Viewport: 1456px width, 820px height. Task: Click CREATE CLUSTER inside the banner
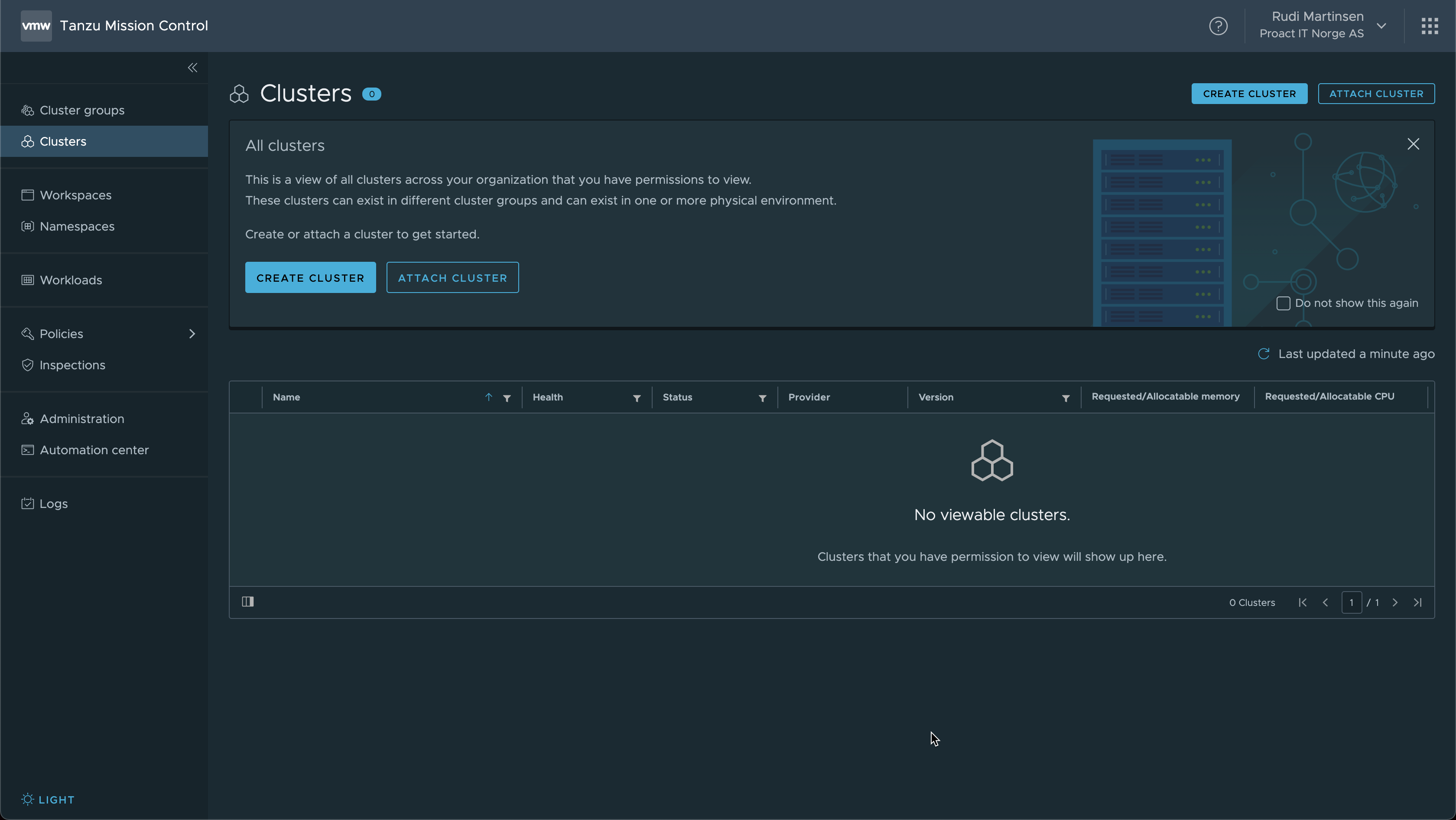[310, 277]
